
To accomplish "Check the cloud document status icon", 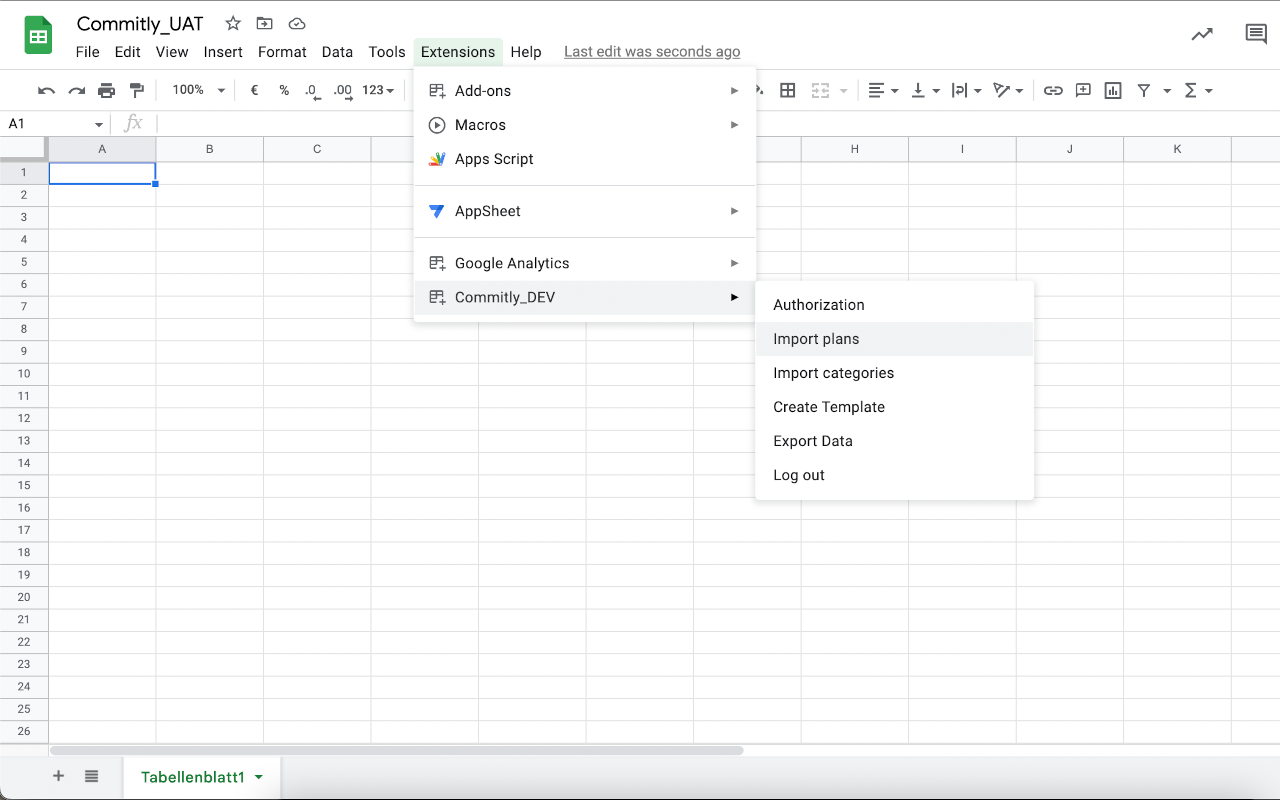I will (x=296, y=23).
